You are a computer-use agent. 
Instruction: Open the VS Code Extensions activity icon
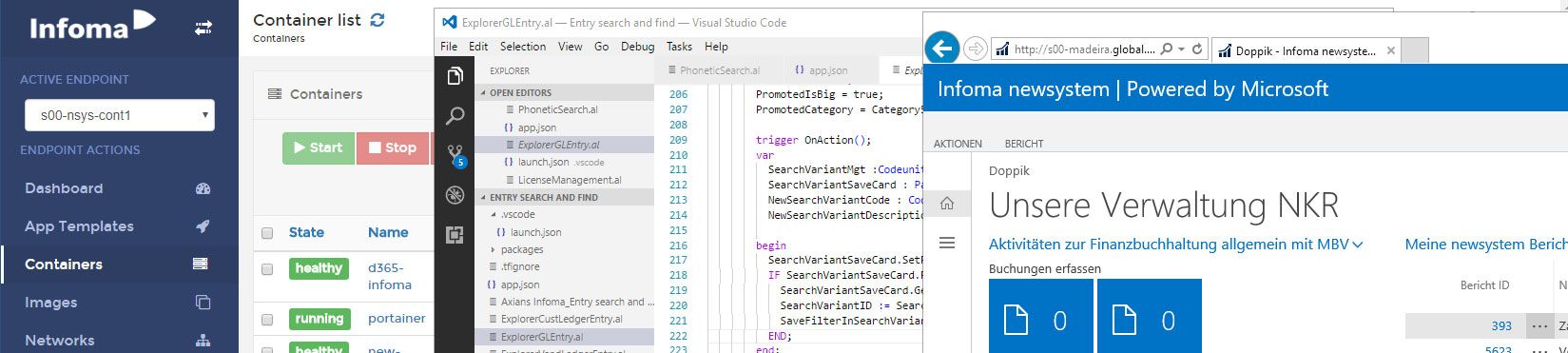pyautogui.click(x=455, y=234)
